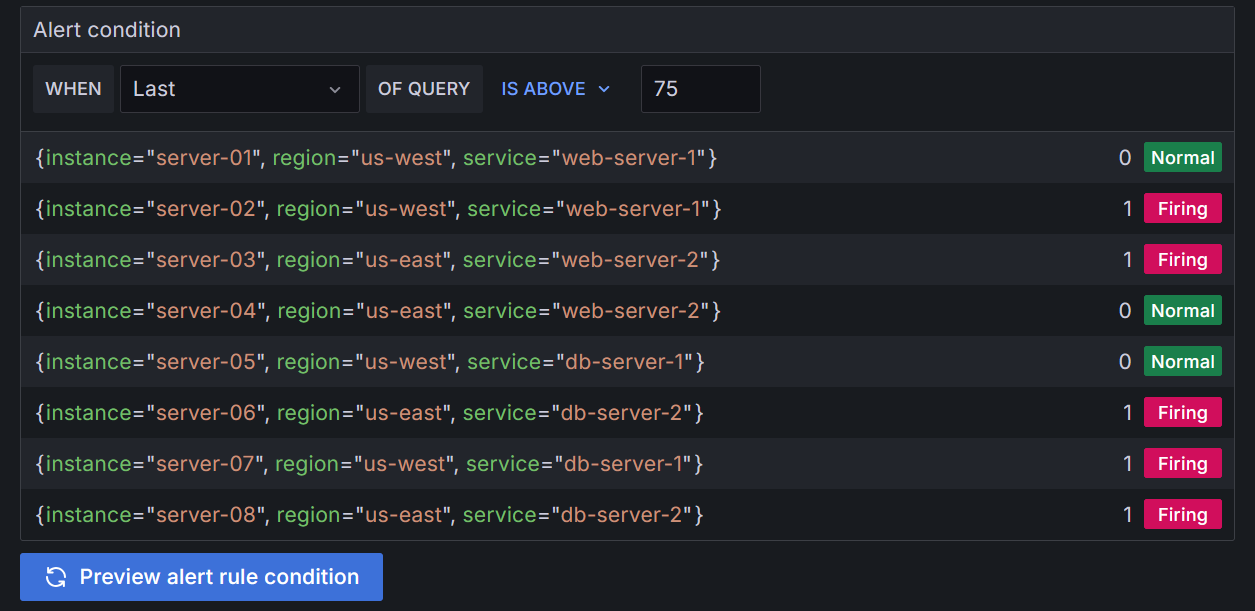Click the chevron beside IS ABOVE
The image size is (1255, 611).
pyautogui.click(x=602, y=89)
